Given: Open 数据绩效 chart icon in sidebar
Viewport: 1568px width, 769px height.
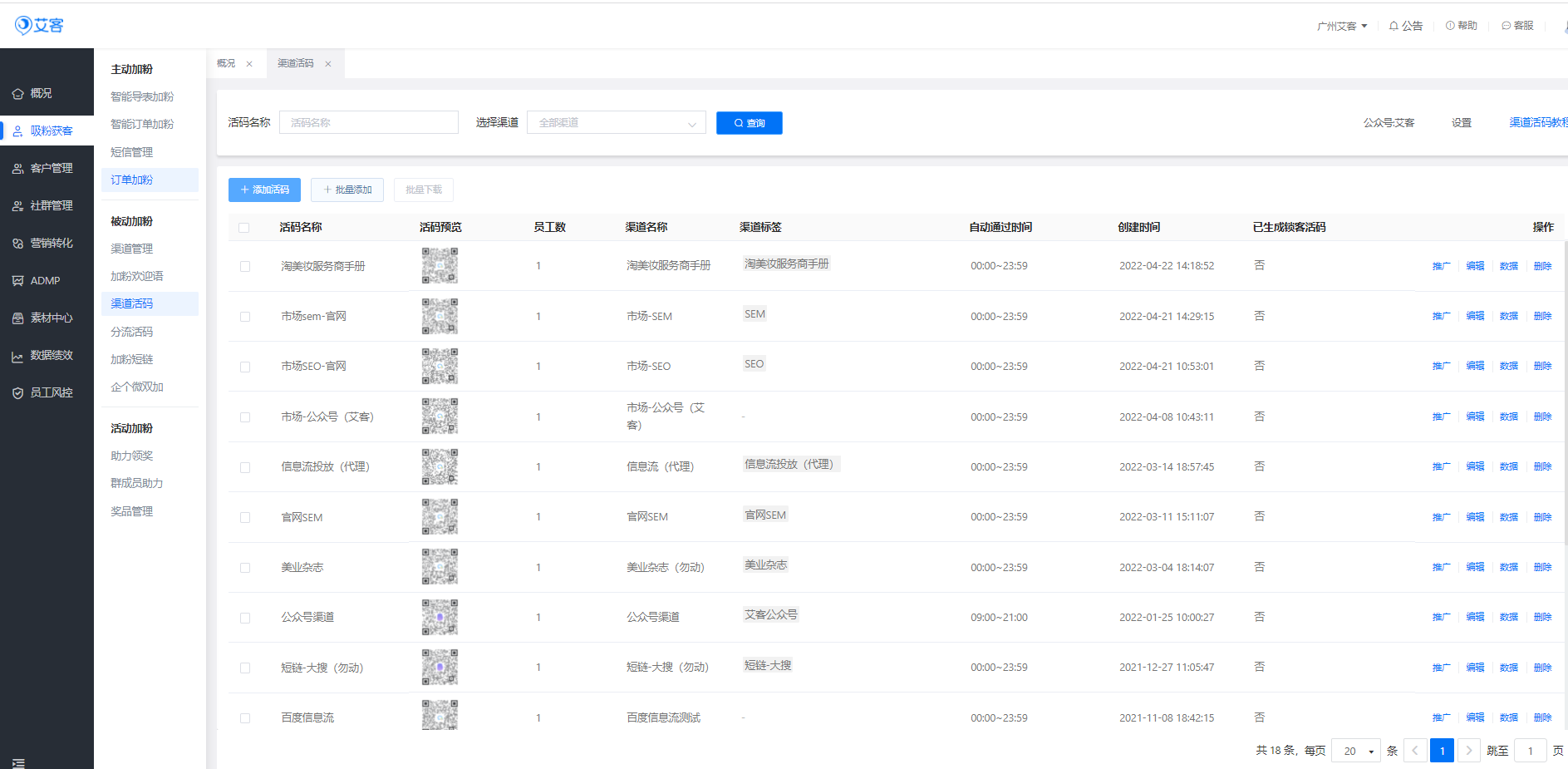Looking at the screenshot, I should (17, 357).
